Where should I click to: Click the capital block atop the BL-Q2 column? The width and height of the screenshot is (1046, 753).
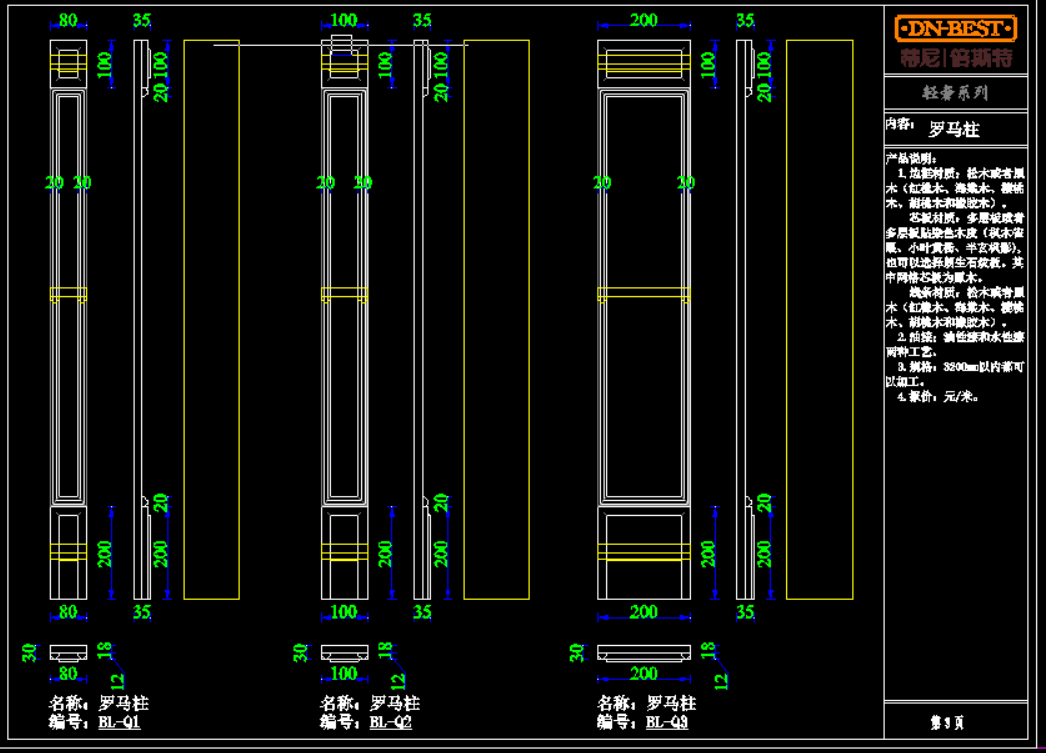tap(344, 58)
